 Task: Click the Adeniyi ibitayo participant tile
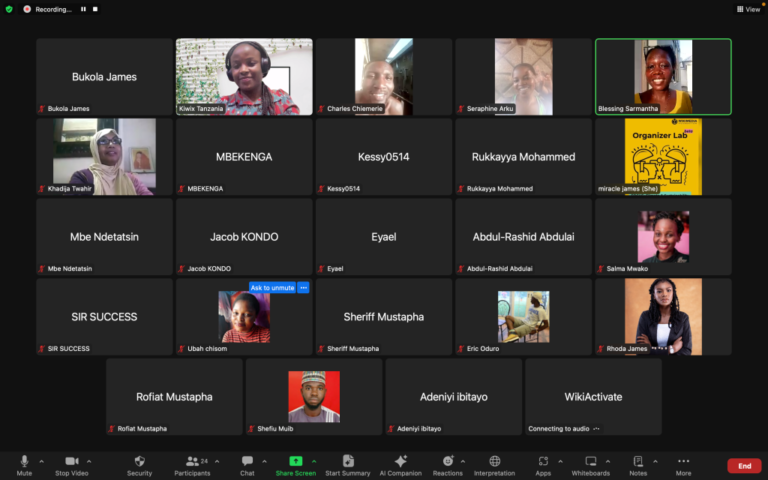click(x=454, y=397)
